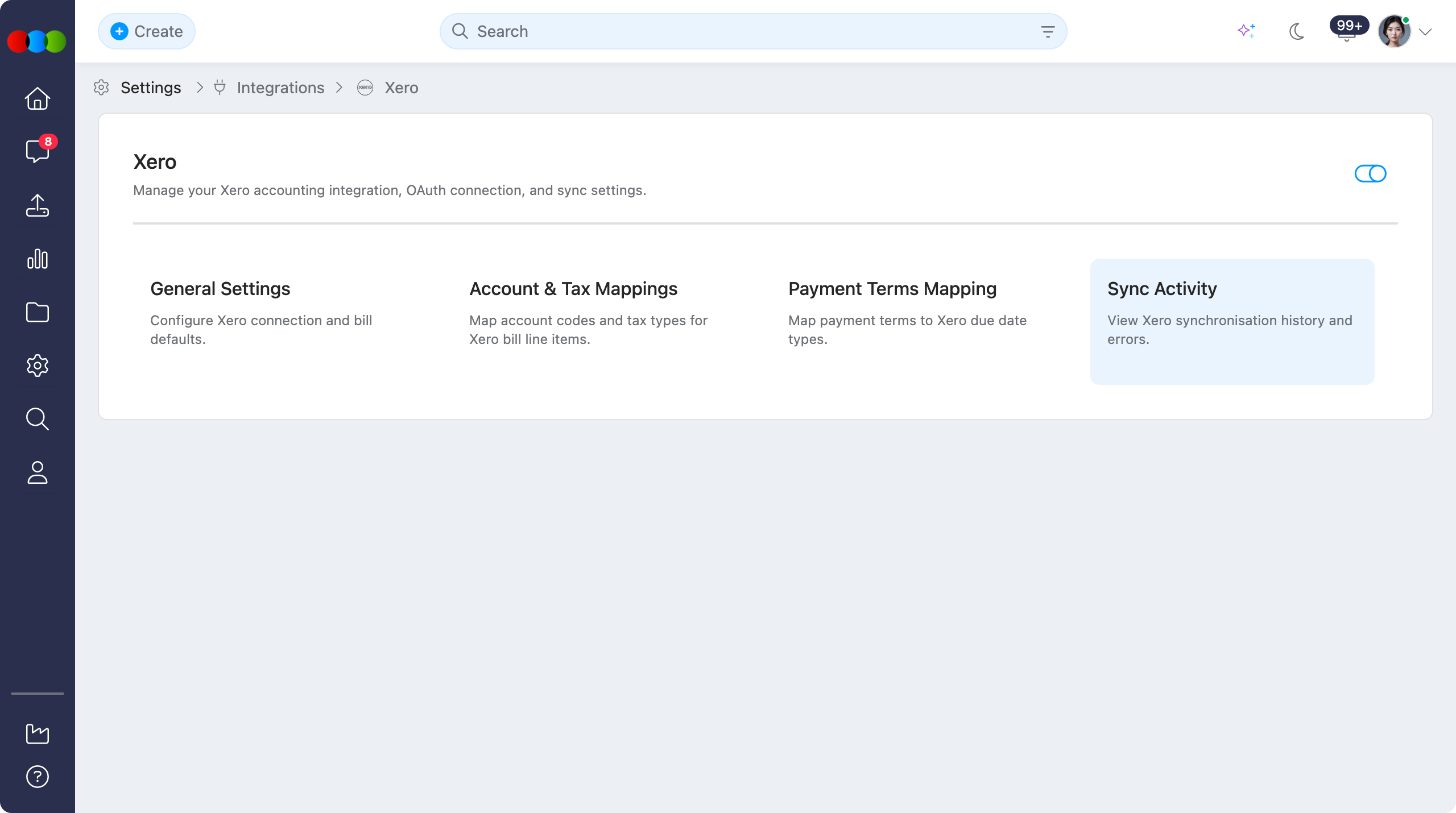Click 'Configure Xero connection and bill defaults.' text
The width and height of the screenshot is (1456, 813).
coord(261,330)
